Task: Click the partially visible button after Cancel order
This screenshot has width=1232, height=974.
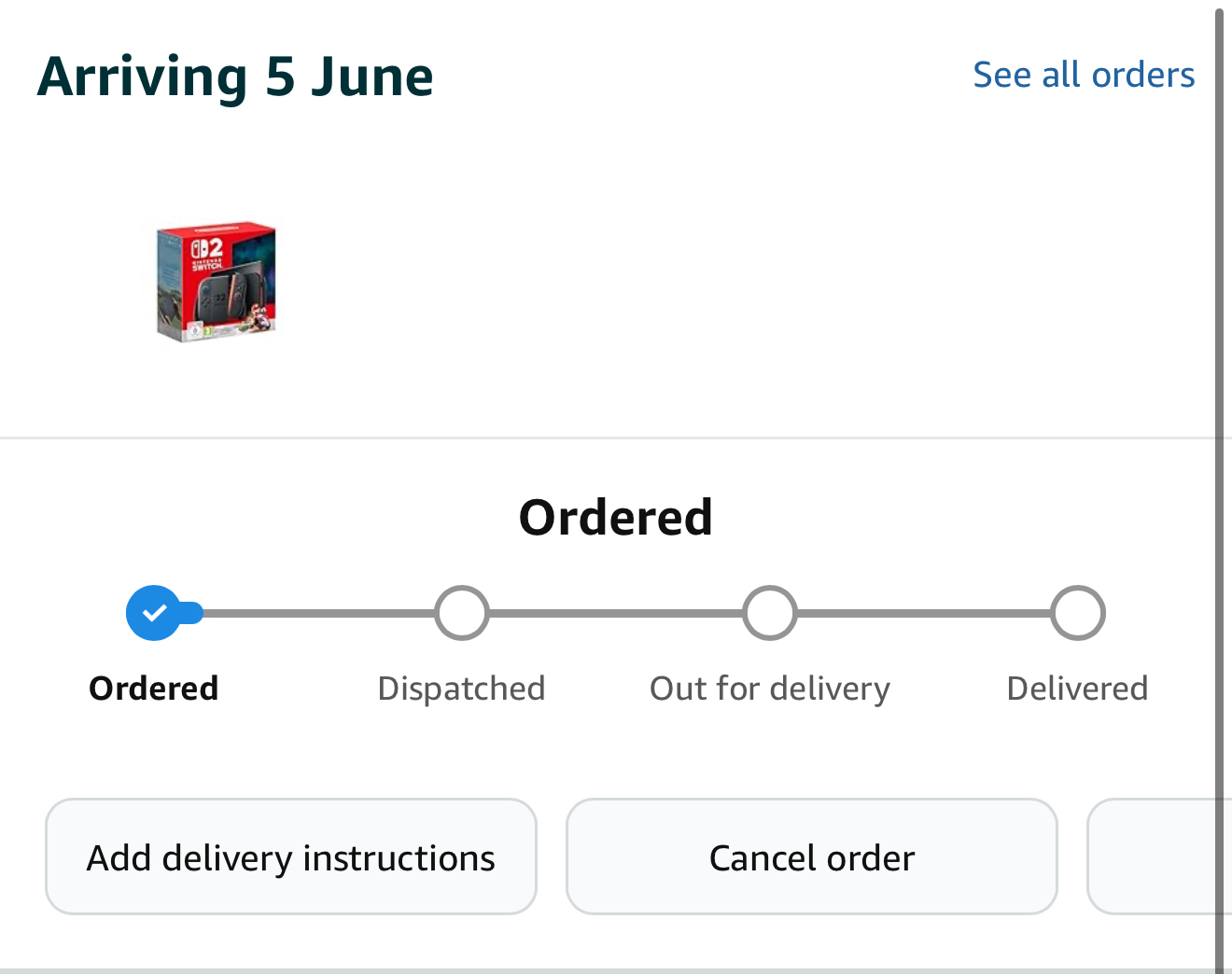Action: click(x=1153, y=856)
